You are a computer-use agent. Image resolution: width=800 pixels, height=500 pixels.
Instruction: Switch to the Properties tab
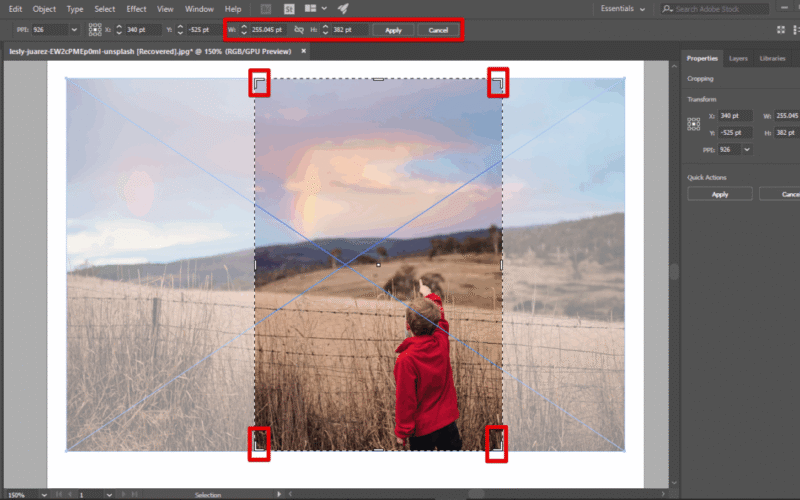702,58
